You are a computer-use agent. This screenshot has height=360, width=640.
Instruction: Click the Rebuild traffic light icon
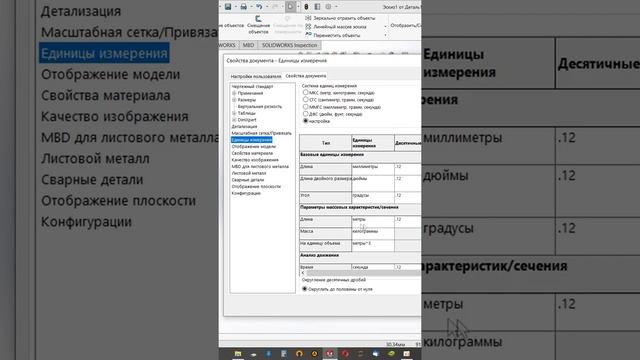point(306,7)
